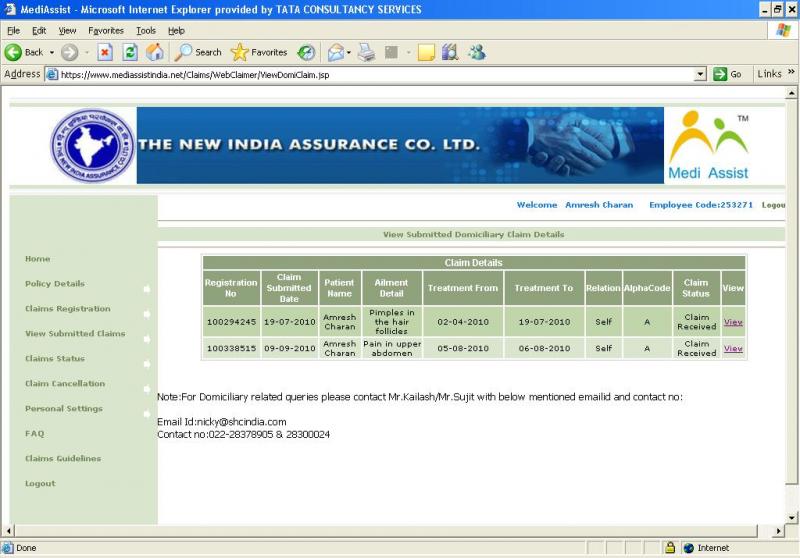Image resolution: width=800 pixels, height=558 pixels.
Task: Click the grayed-out Edit toolbar icon
Action: tap(391, 52)
